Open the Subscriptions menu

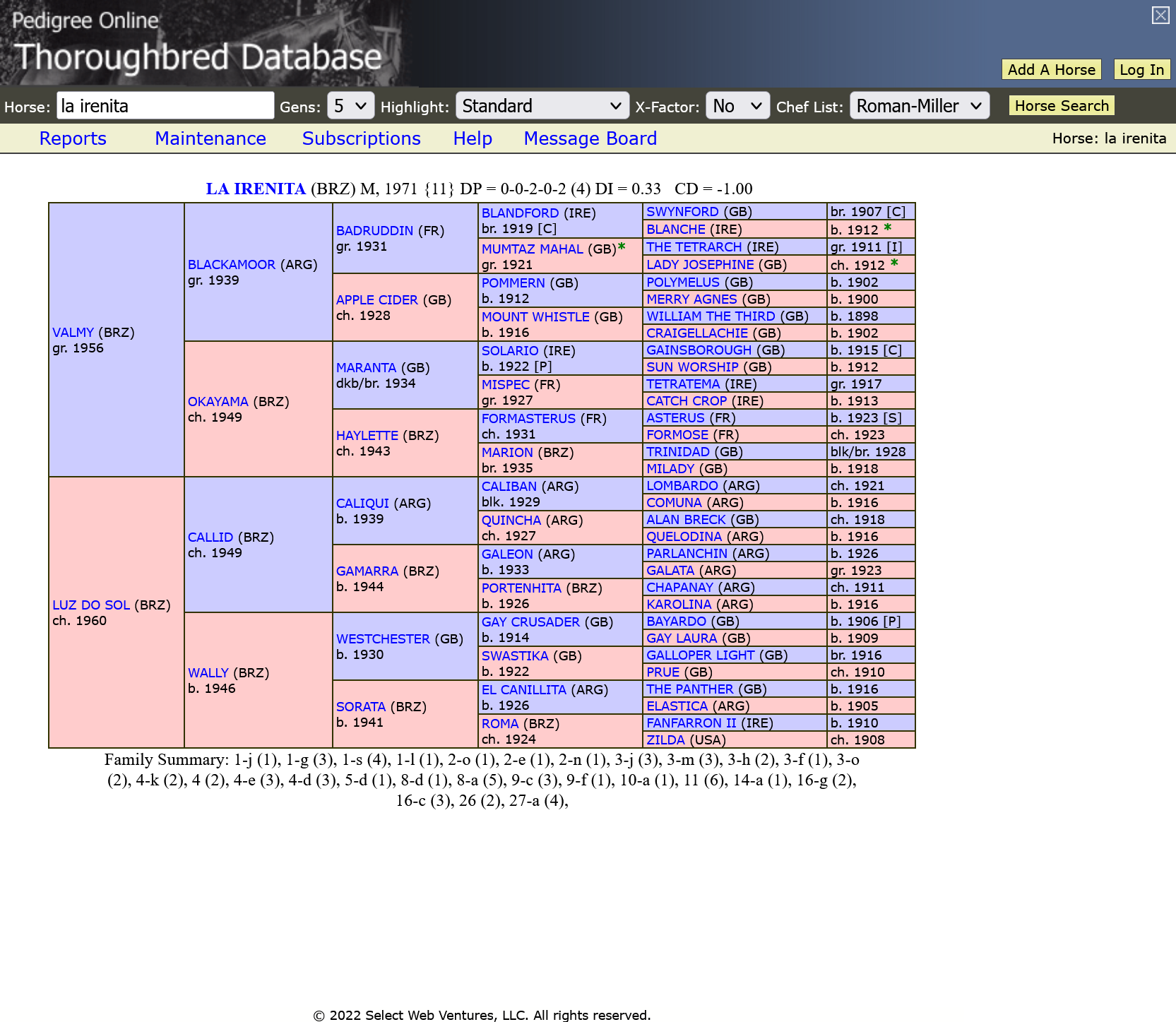pos(361,138)
